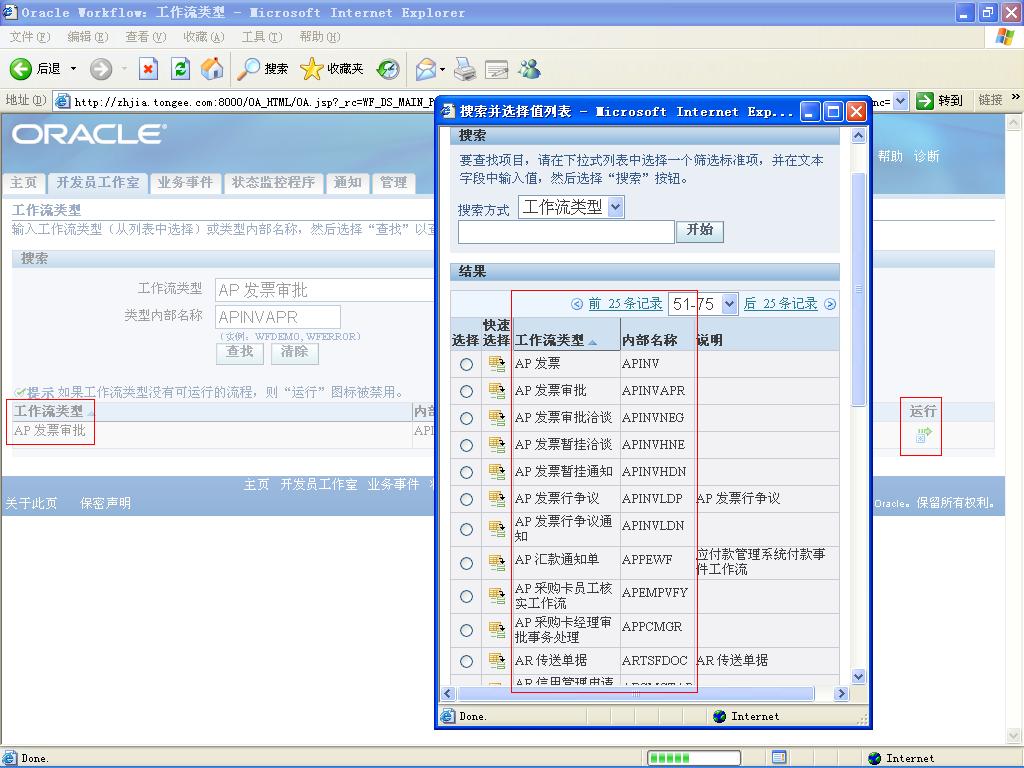Quick select icon for APINVLDN row
Viewport: 1024px width, 768px height.
click(497, 529)
